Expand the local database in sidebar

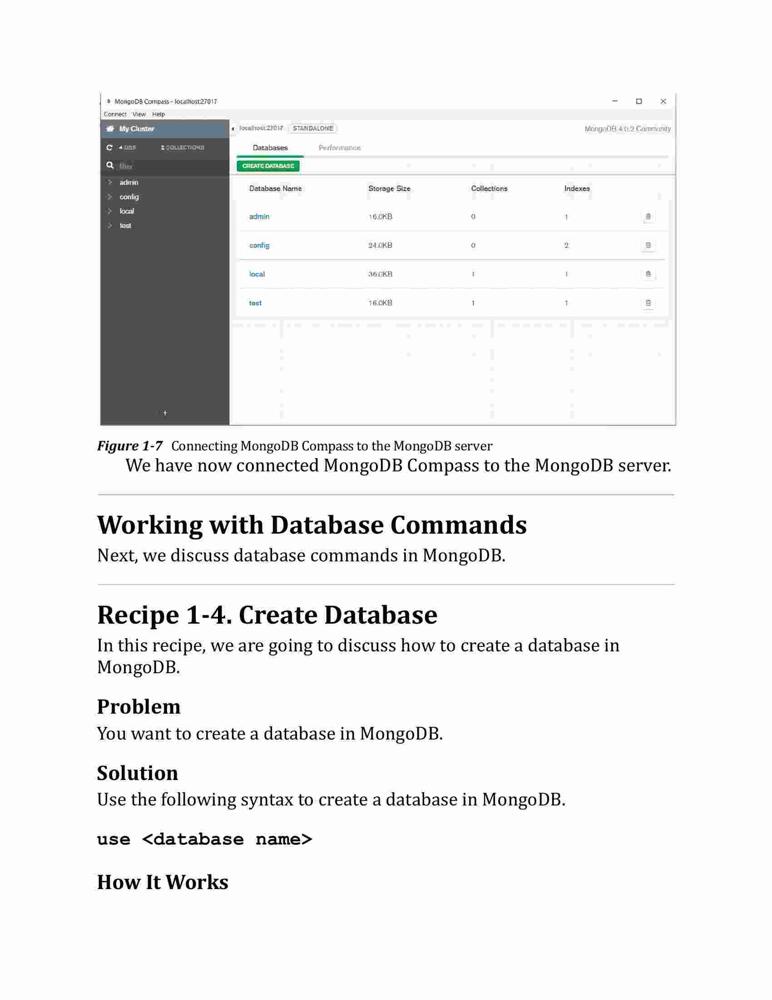[x=110, y=211]
